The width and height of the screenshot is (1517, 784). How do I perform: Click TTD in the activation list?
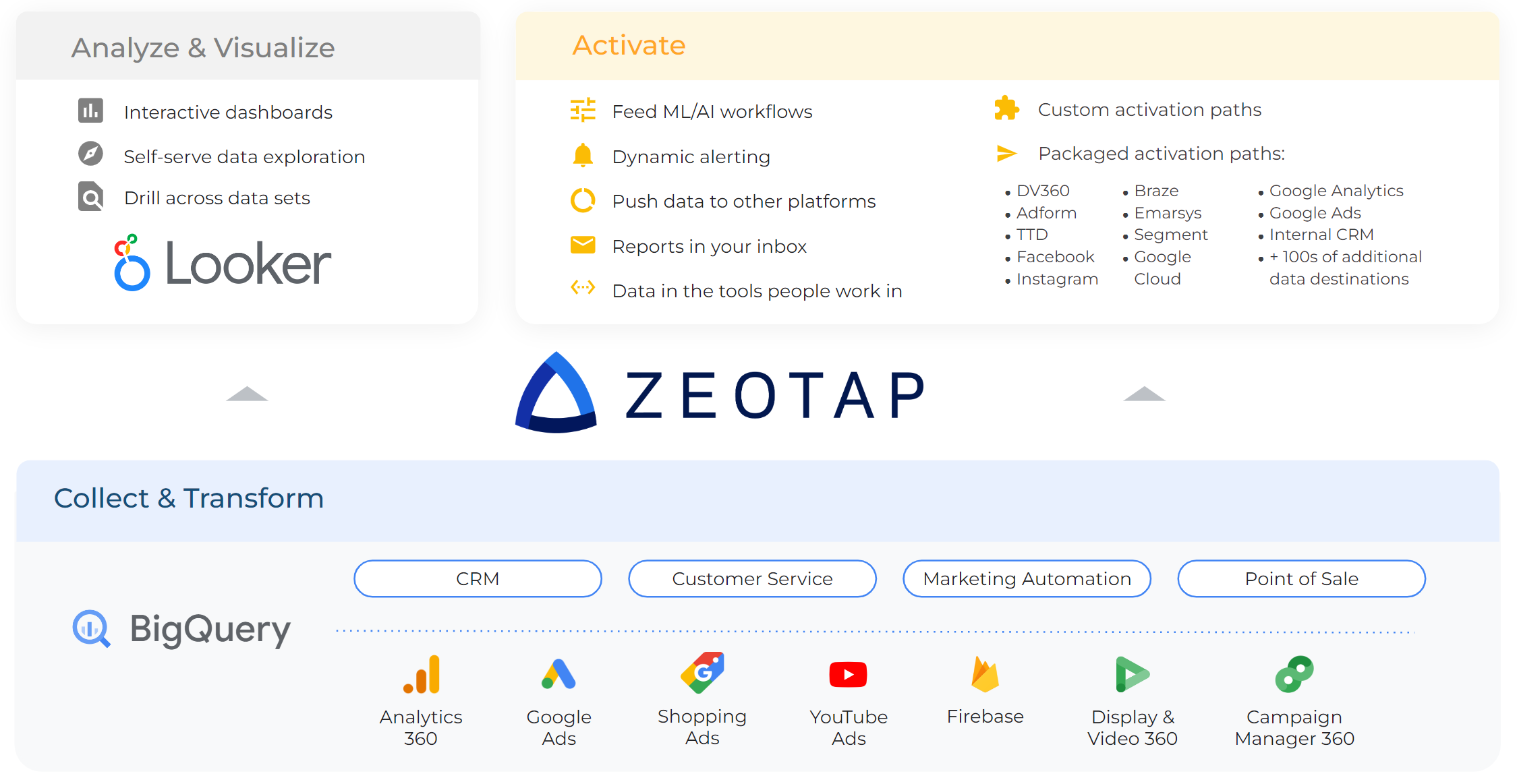(x=1032, y=235)
